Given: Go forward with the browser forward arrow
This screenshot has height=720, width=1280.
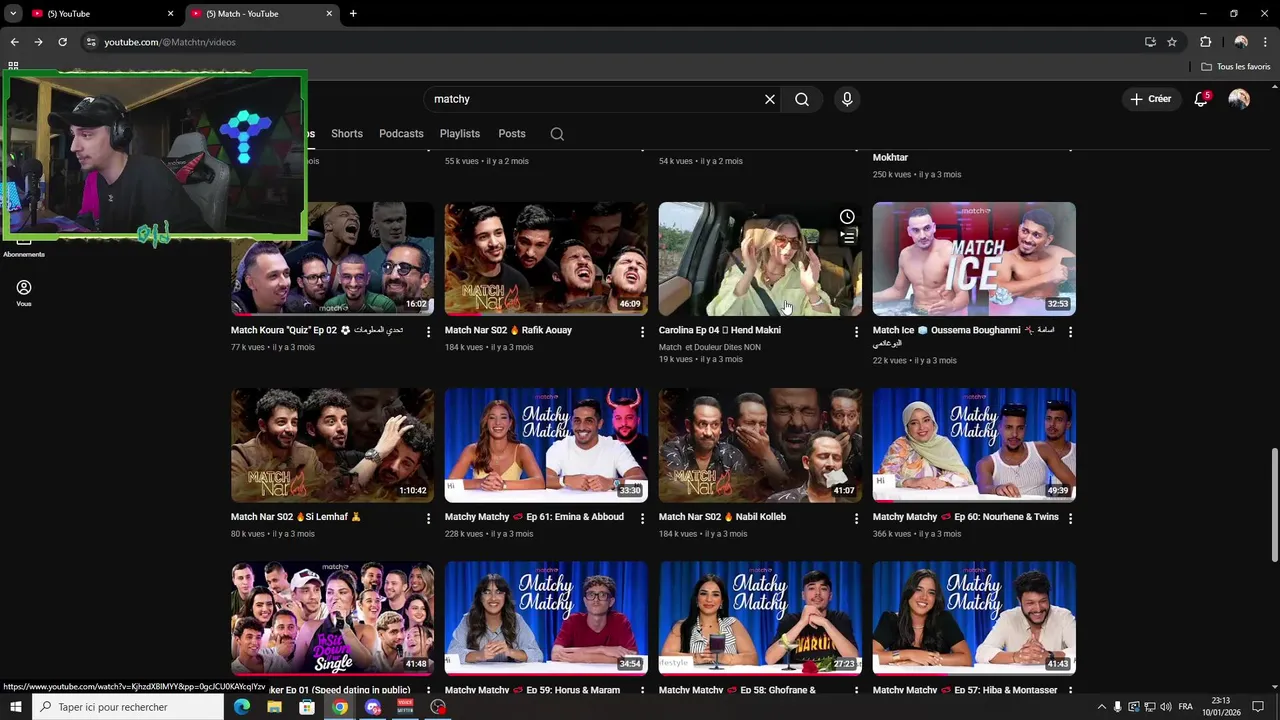Looking at the screenshot, I should click(38, 42).
